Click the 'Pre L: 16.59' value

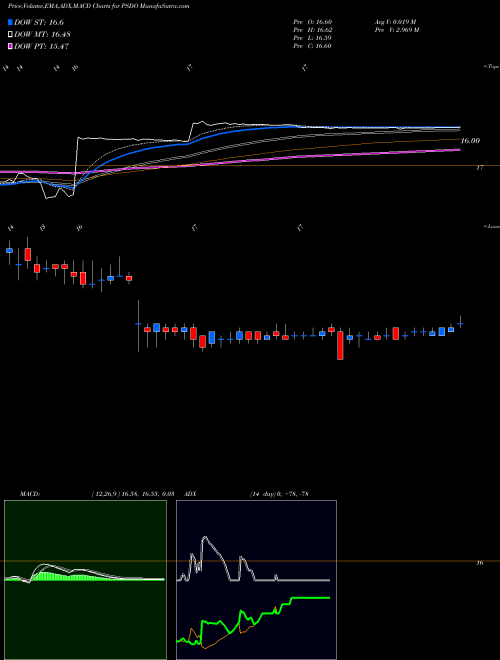[313, 37]
